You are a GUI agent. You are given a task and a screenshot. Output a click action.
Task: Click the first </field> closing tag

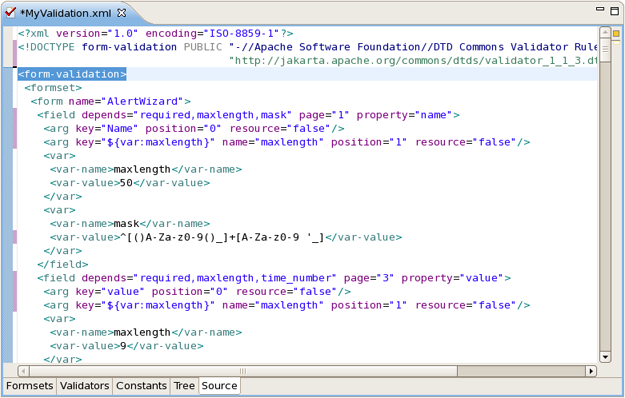coord(63,264)
